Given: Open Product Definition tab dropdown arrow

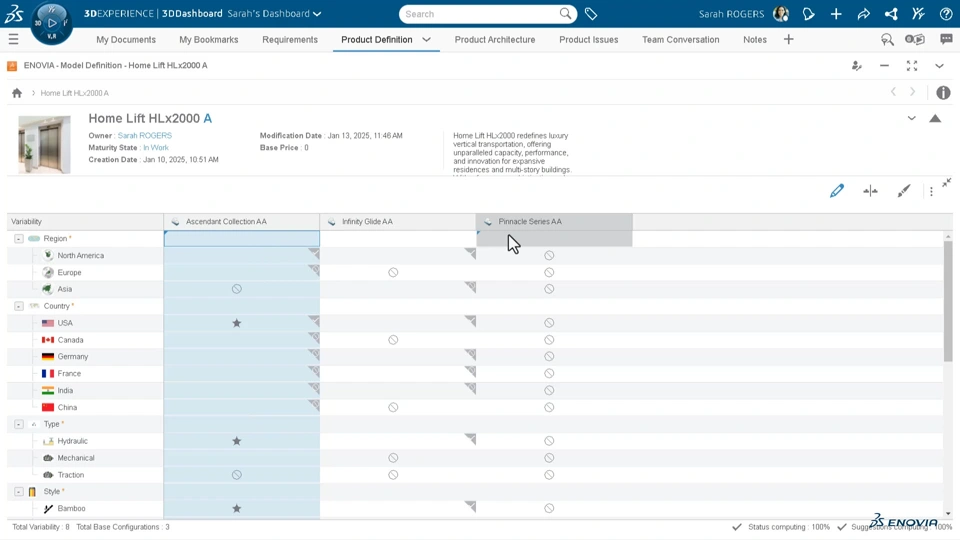Looking at the screenshot, I should (x=427, y=39).
